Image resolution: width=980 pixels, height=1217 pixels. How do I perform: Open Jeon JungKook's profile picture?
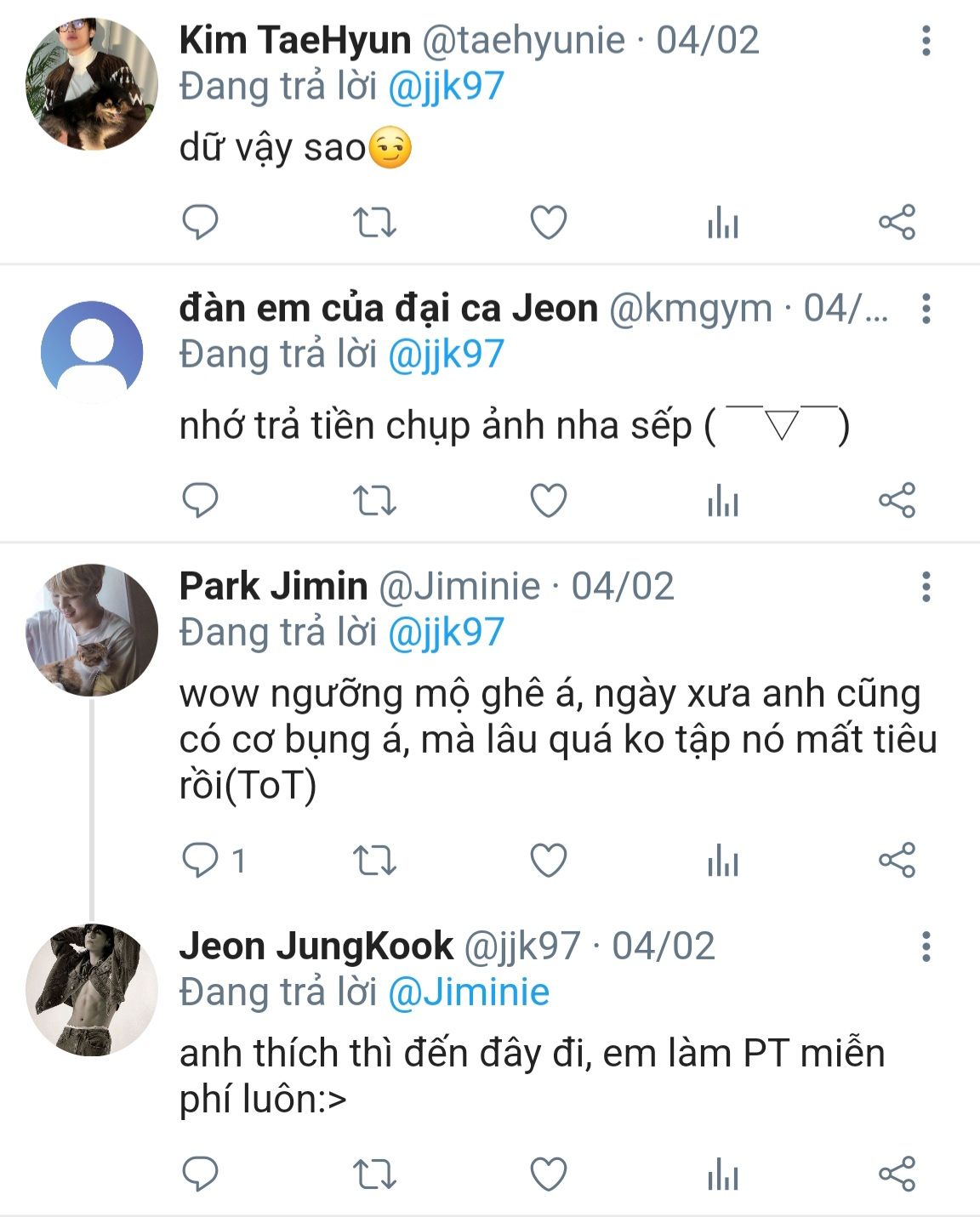[x=92, y=990]
